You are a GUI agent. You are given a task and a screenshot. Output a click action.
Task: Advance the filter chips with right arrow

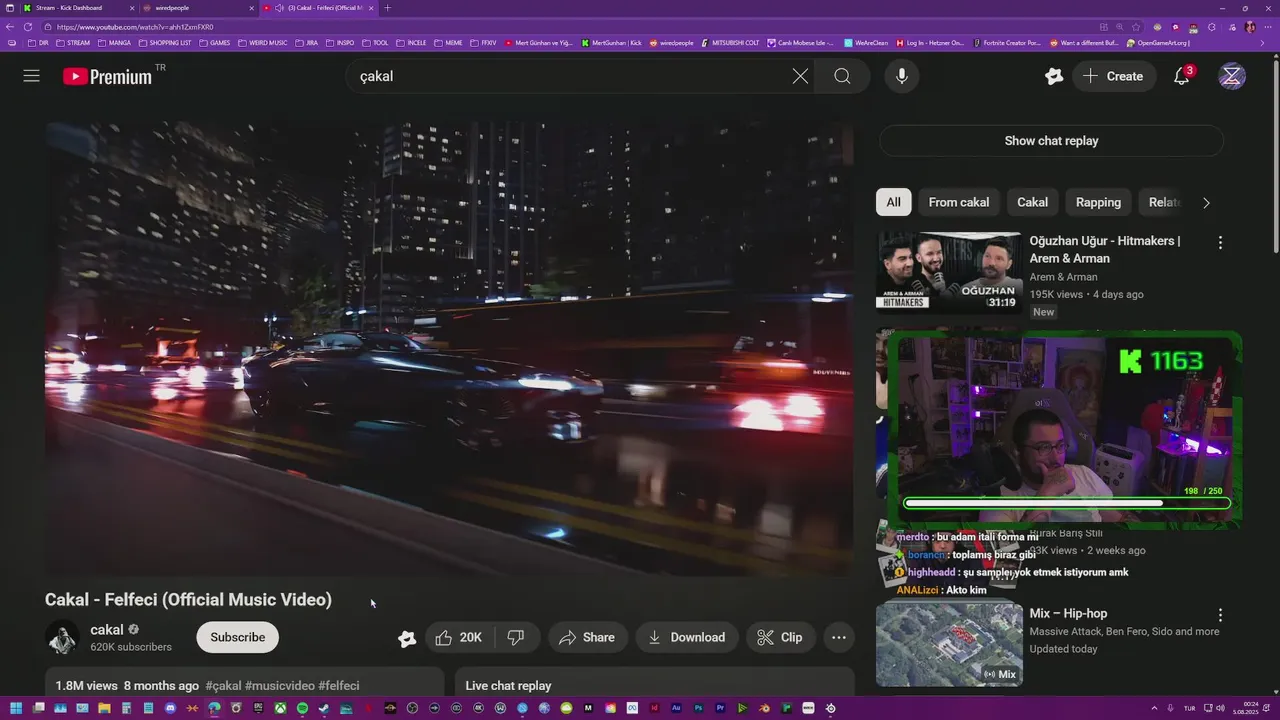coord(1206,202)
